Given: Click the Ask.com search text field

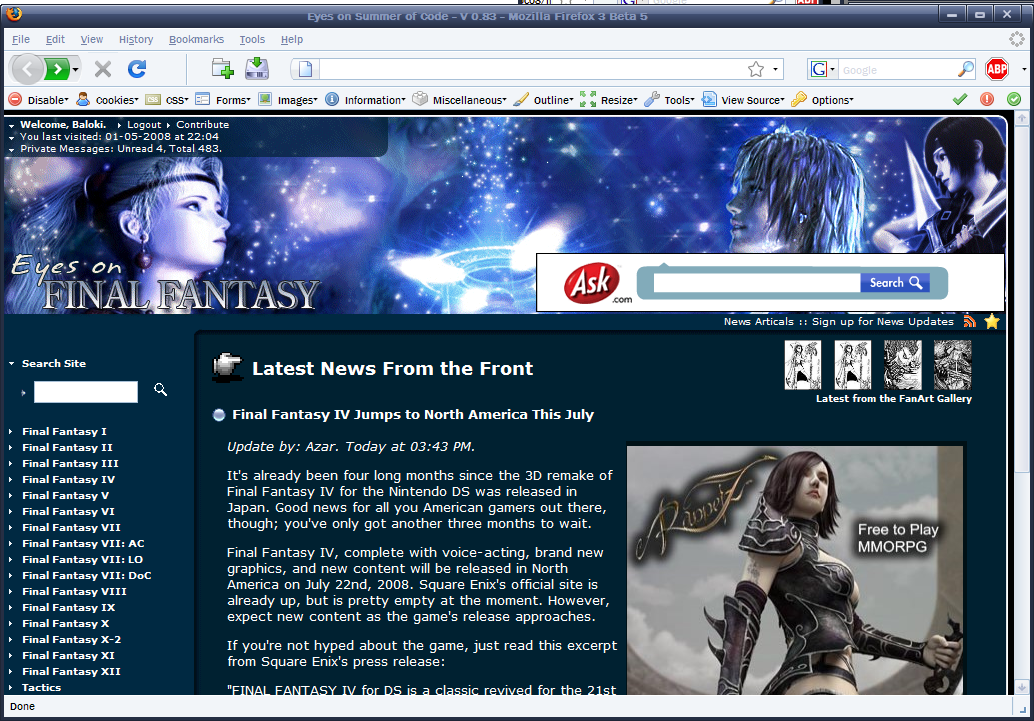Looking at the screenshot, I should [x=756, y=283].
